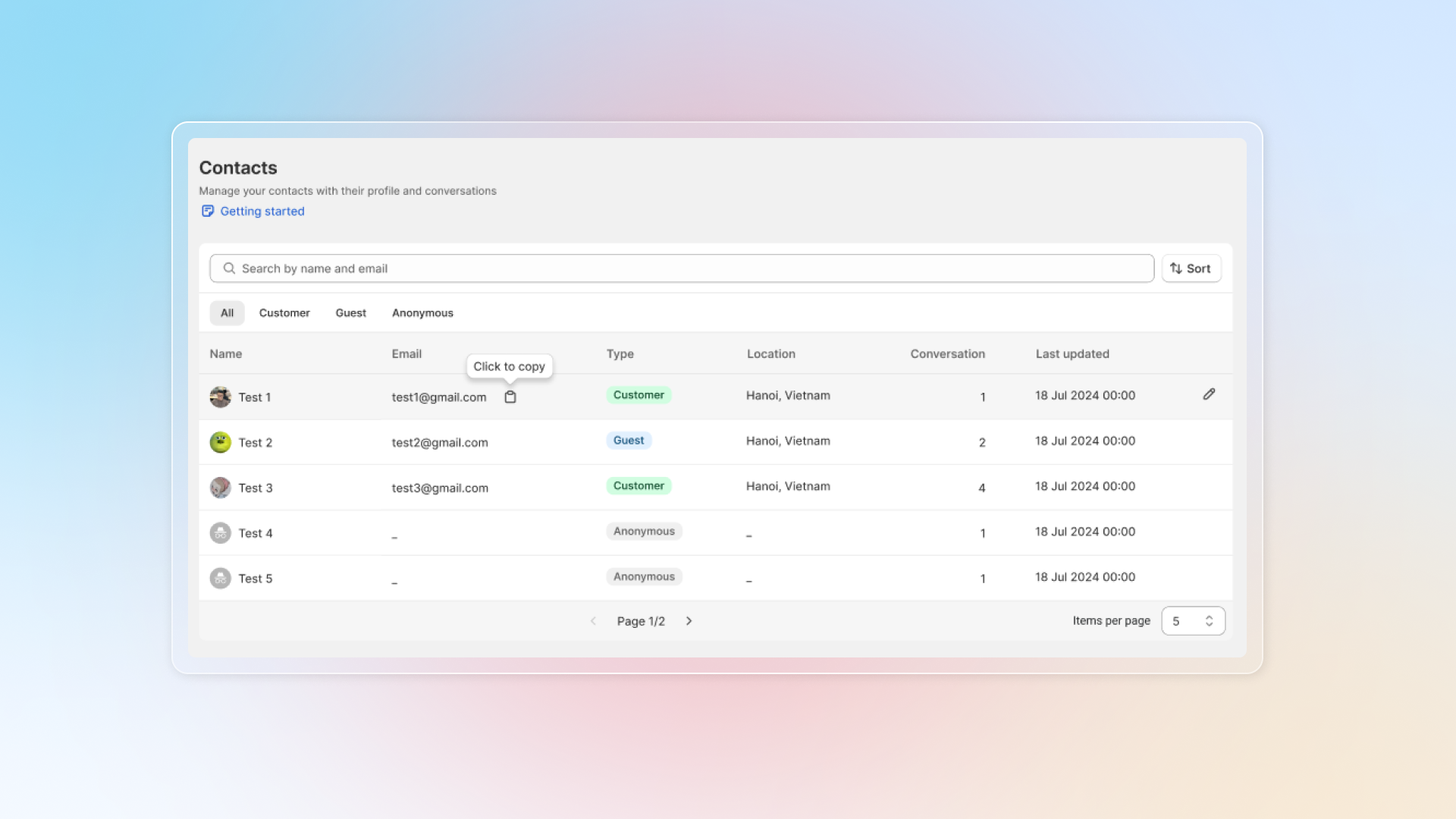
Task: Go to next page with right chevron
Action: [x=689, y=621]
